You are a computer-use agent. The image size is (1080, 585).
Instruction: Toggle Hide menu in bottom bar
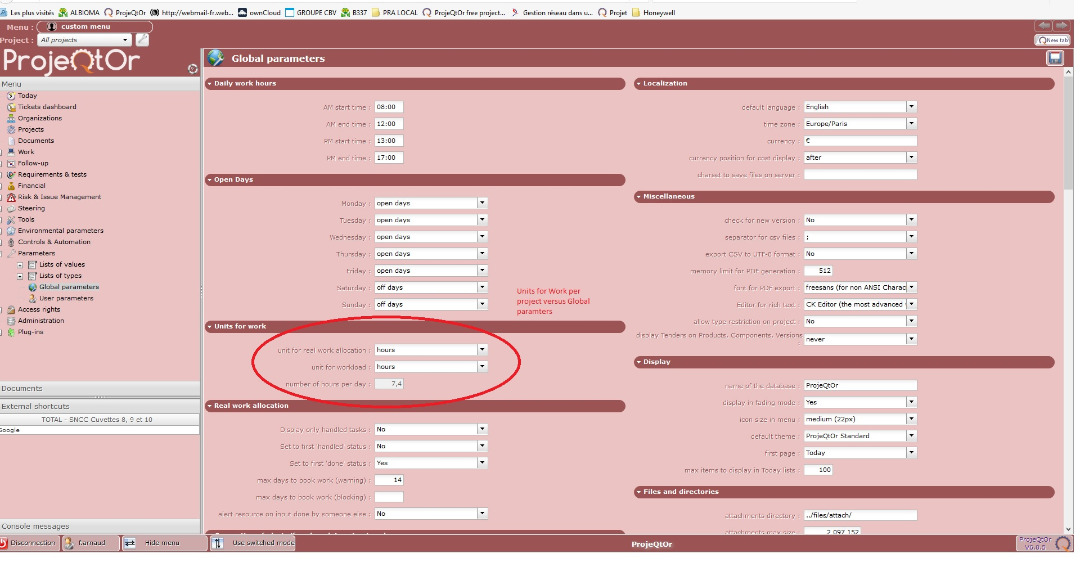coord(153,543)
